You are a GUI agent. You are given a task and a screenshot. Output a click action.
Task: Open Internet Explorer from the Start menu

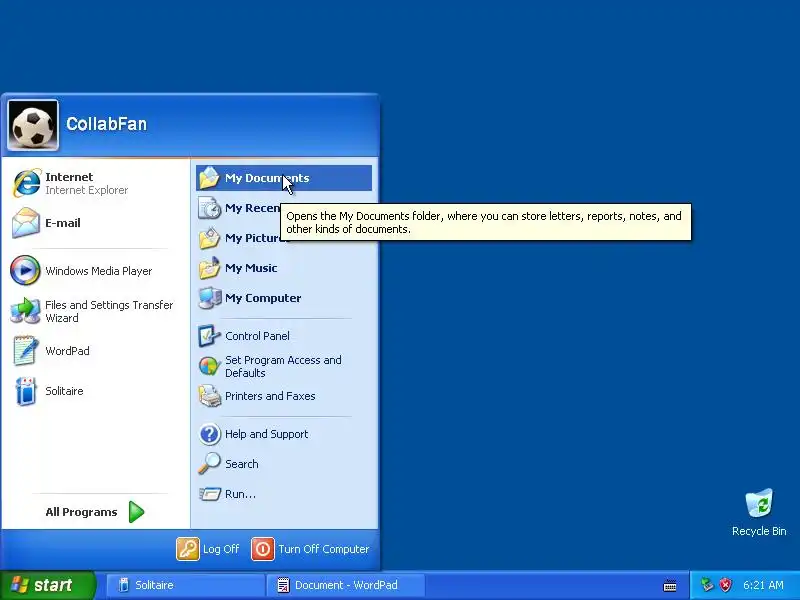coord(96,183)
